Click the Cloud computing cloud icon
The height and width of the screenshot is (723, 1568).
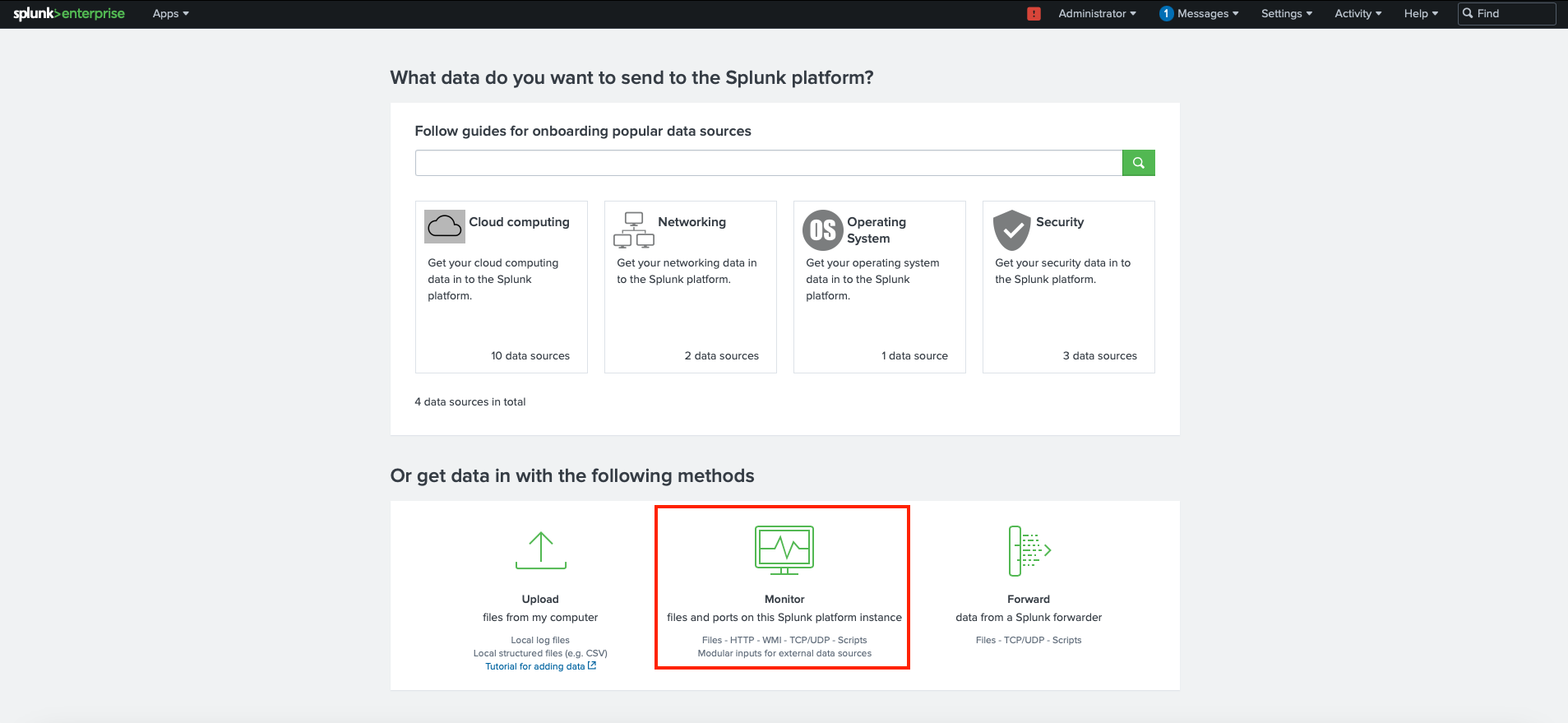445,226
